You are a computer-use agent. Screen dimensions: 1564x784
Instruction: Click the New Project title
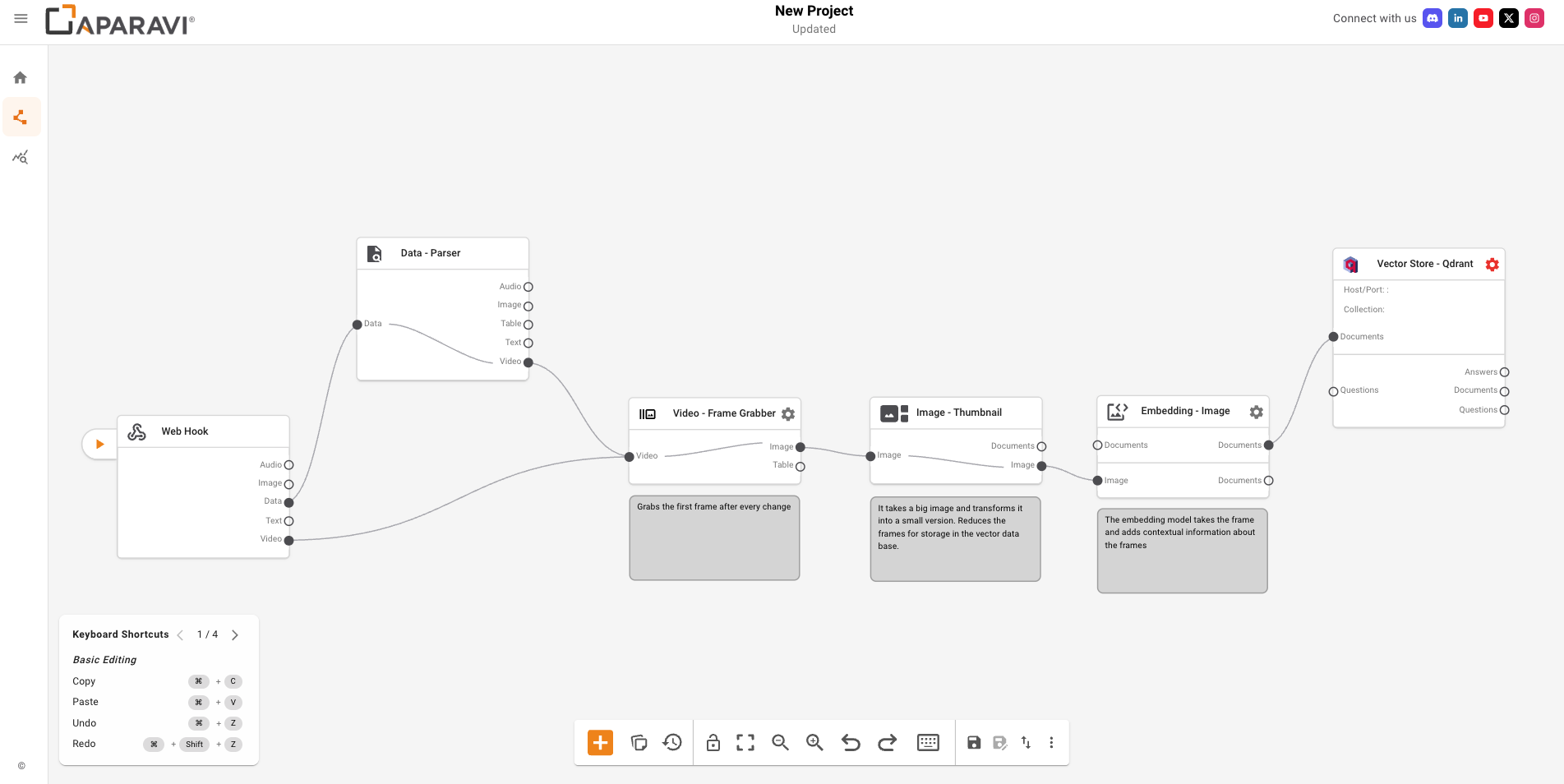tap(814, 11)
